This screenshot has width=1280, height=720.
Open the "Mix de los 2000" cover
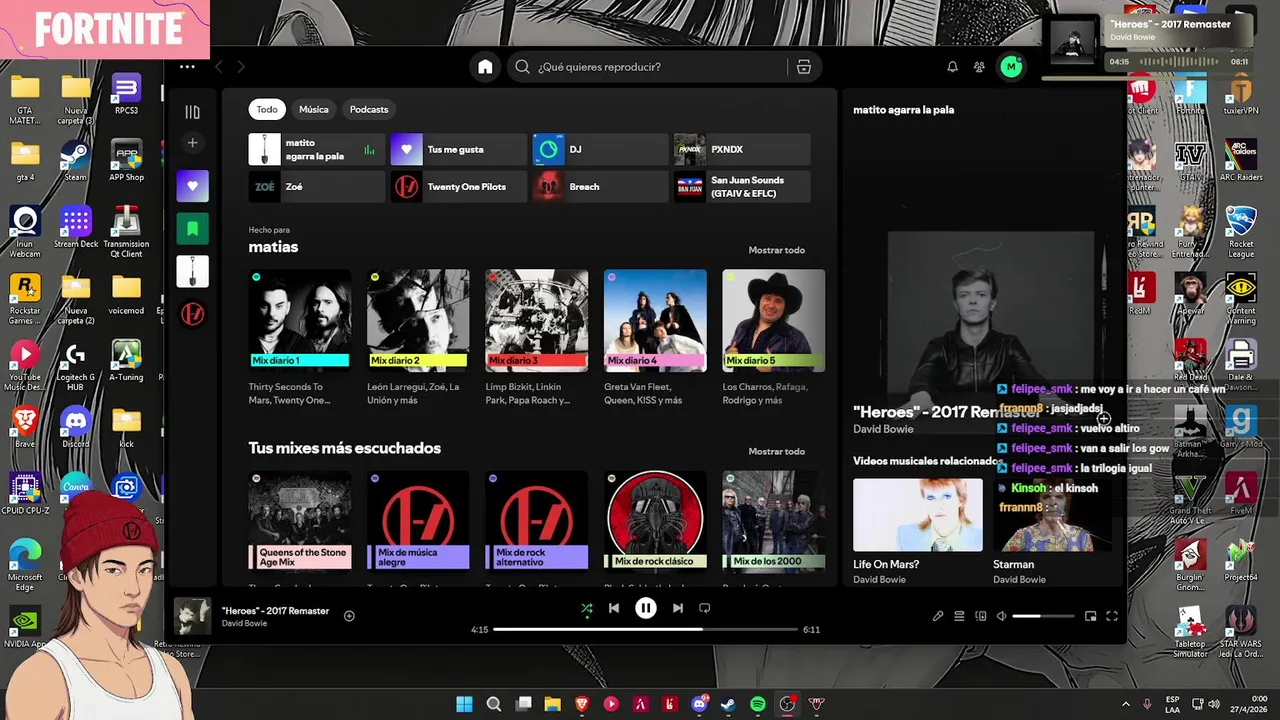click(x=774, y=521)
